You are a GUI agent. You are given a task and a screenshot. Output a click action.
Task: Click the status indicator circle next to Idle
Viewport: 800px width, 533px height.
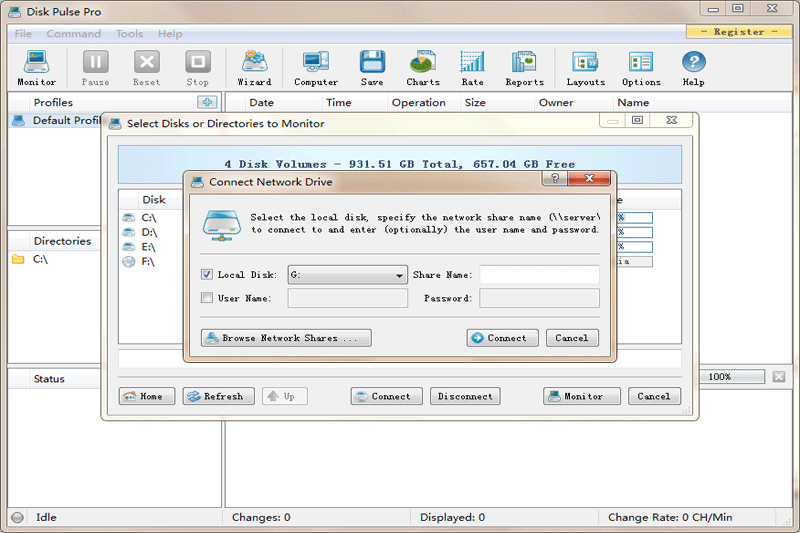pos(17,518)
